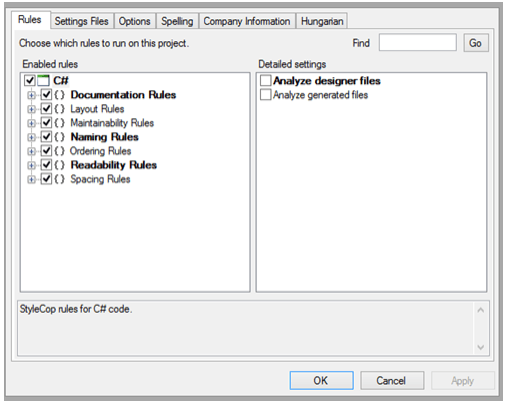507x406 pixels.
Task: Focus the Find text field
Action: click(417, 42)
